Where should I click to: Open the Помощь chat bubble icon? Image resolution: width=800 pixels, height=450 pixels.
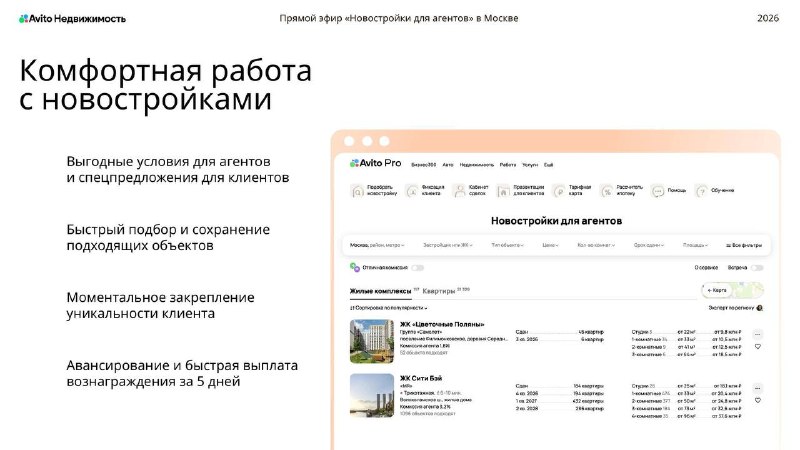[658, 191]
